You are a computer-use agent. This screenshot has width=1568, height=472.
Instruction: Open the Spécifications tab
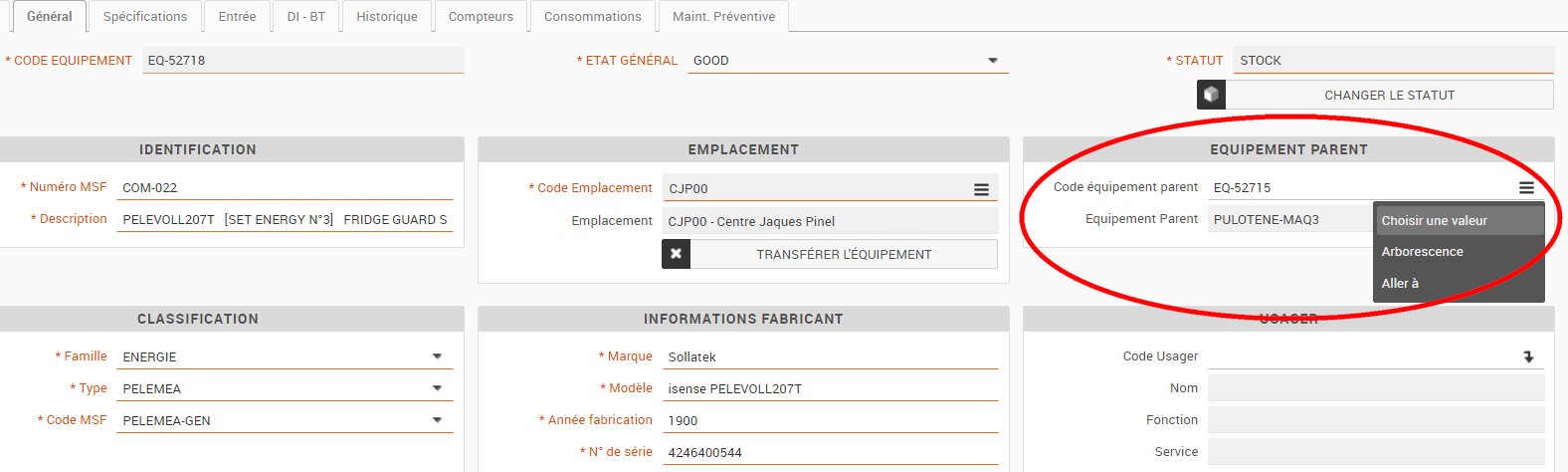pyautogui.click(x=145, y=16)
